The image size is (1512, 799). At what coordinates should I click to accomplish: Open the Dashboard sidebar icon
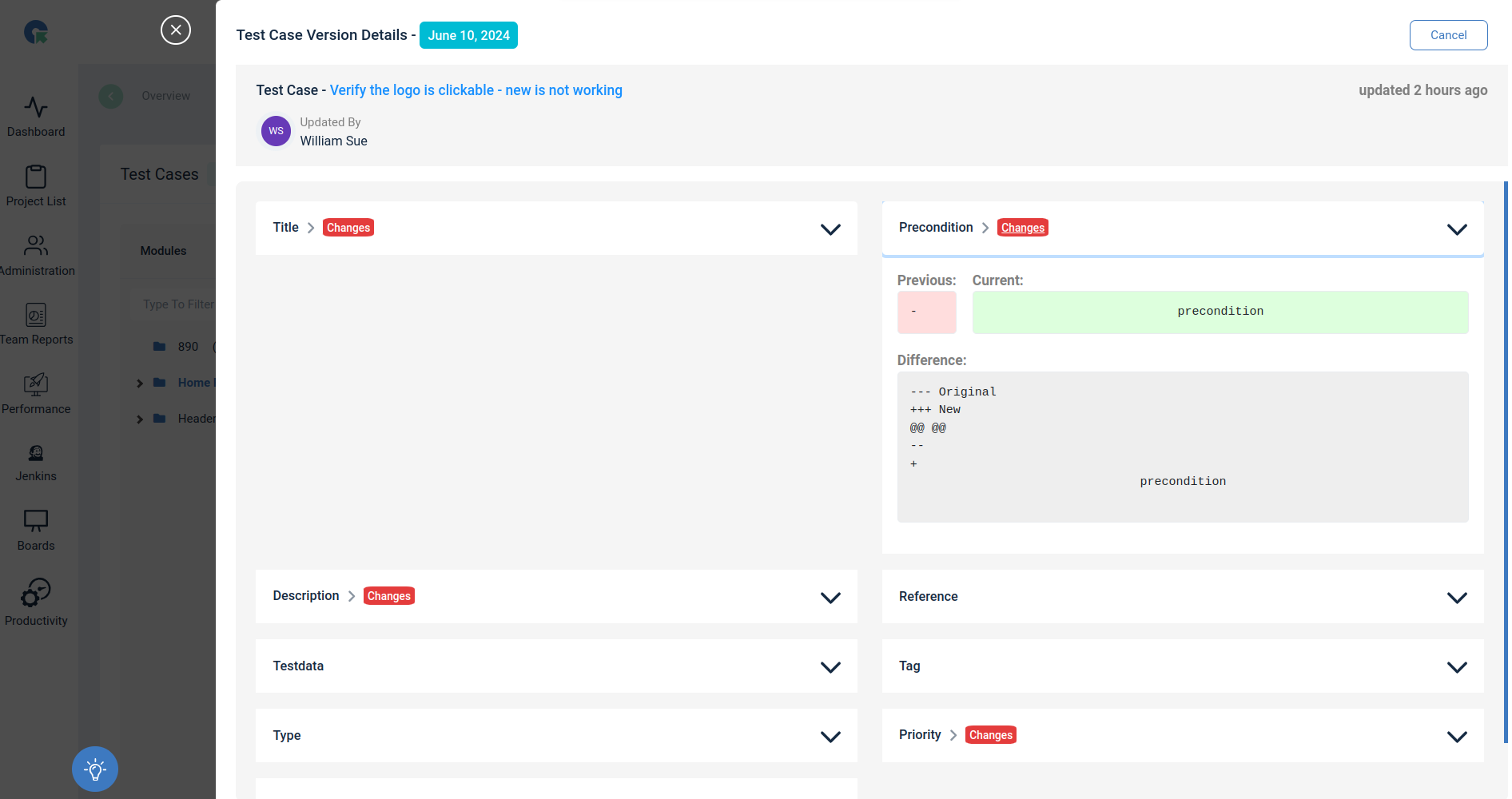tap(36, 107)
